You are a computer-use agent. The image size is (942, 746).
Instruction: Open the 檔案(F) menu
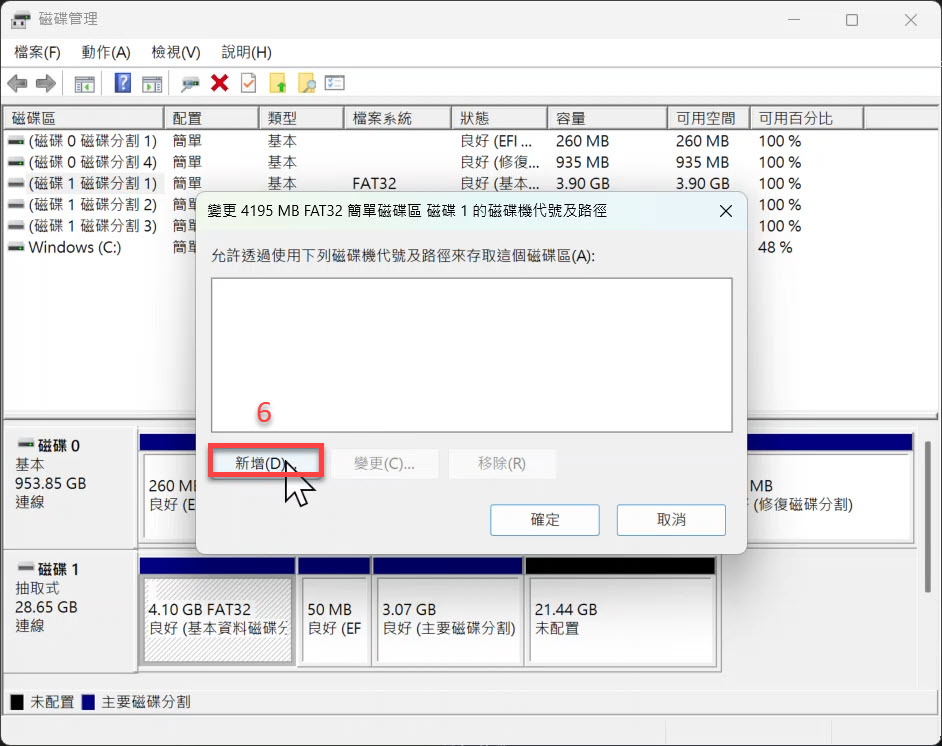click(x=37, y=52)
